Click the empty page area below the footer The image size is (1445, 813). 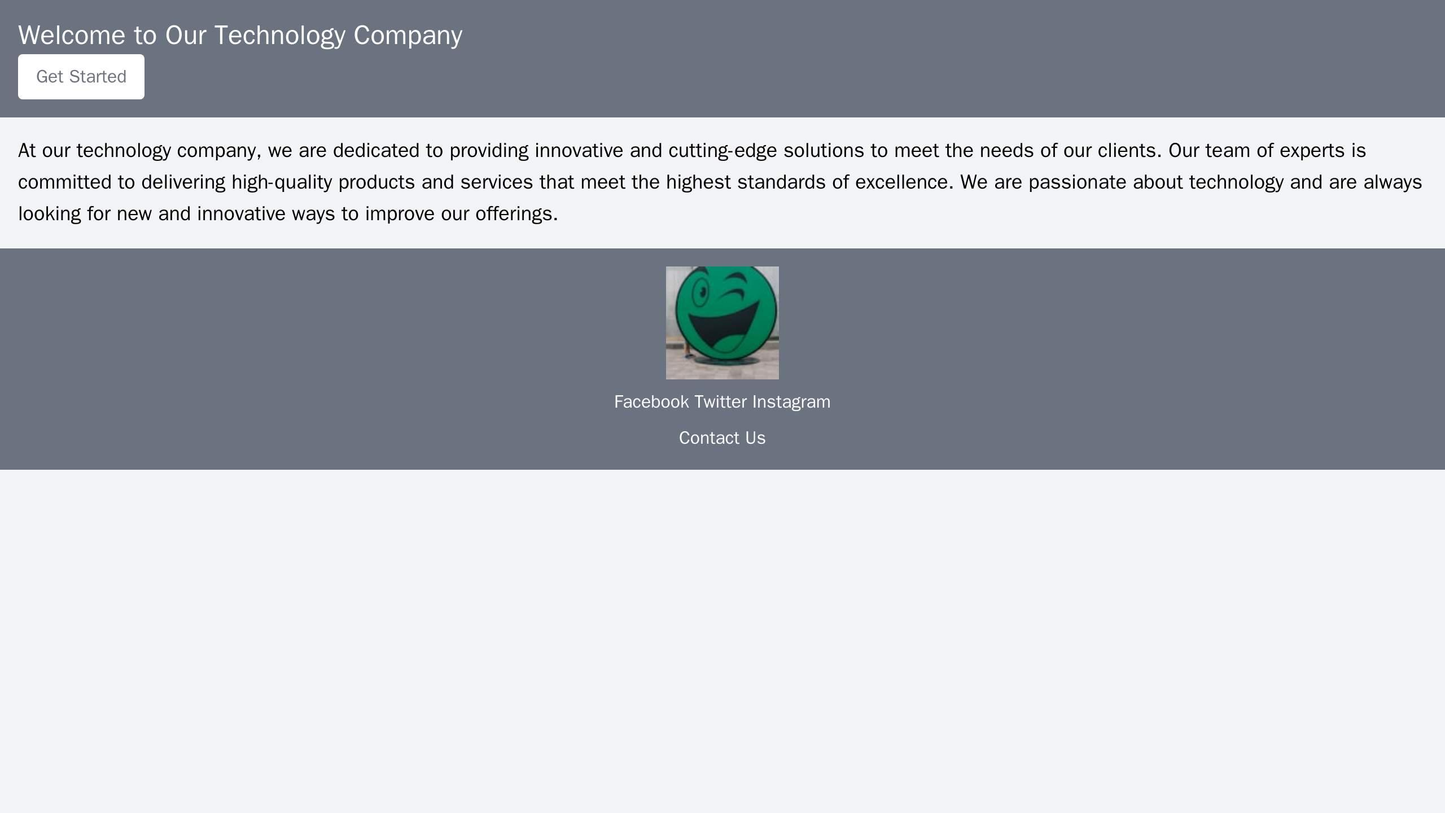(722, 640)
